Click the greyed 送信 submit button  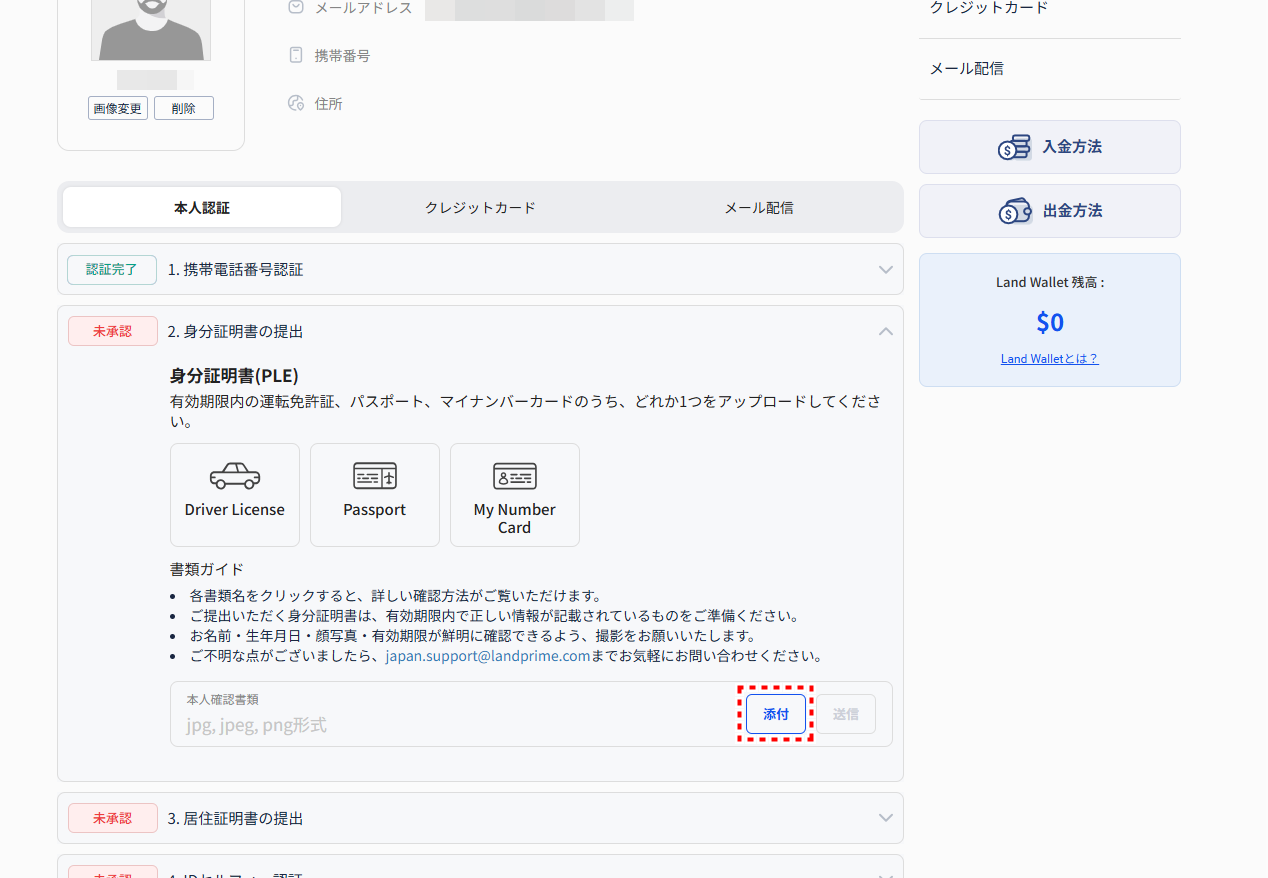pos(846,714)
